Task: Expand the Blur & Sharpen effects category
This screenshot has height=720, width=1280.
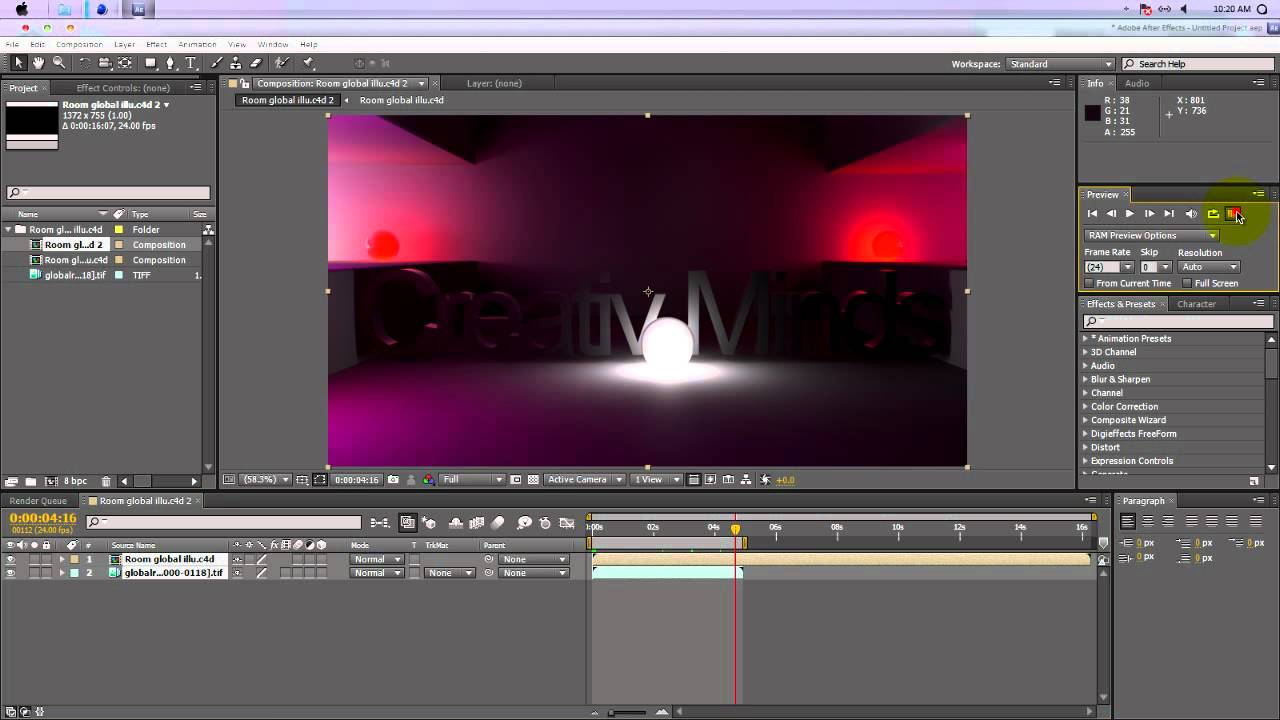Action: coord(1086,380)
